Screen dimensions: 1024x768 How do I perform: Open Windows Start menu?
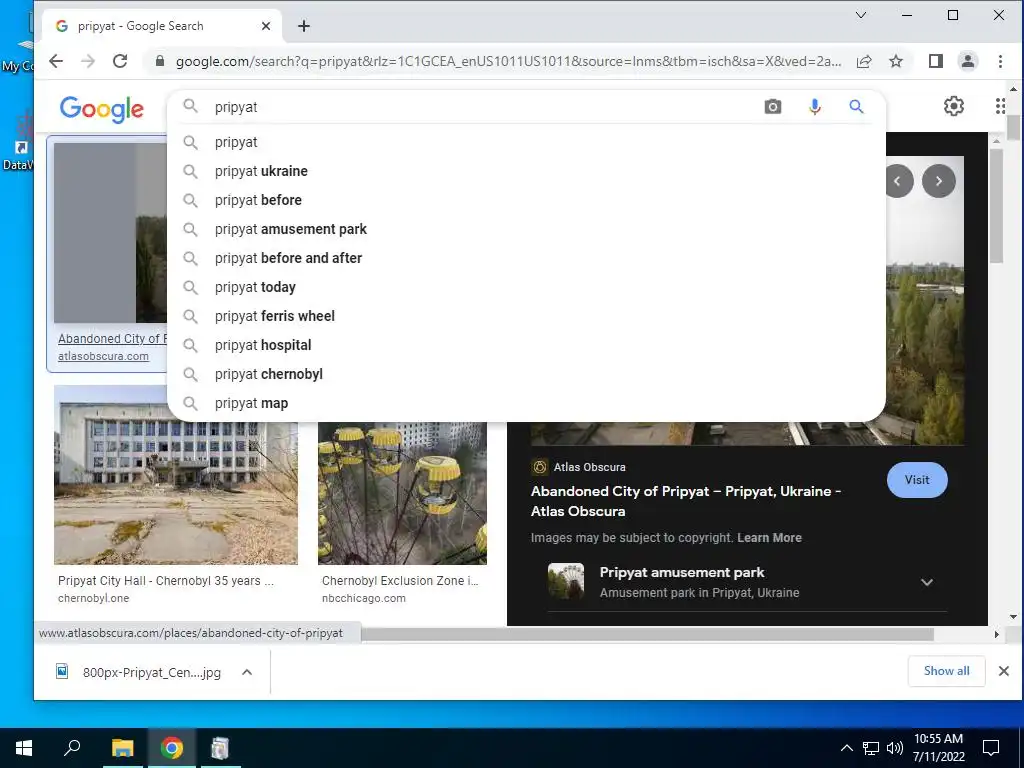24,748
